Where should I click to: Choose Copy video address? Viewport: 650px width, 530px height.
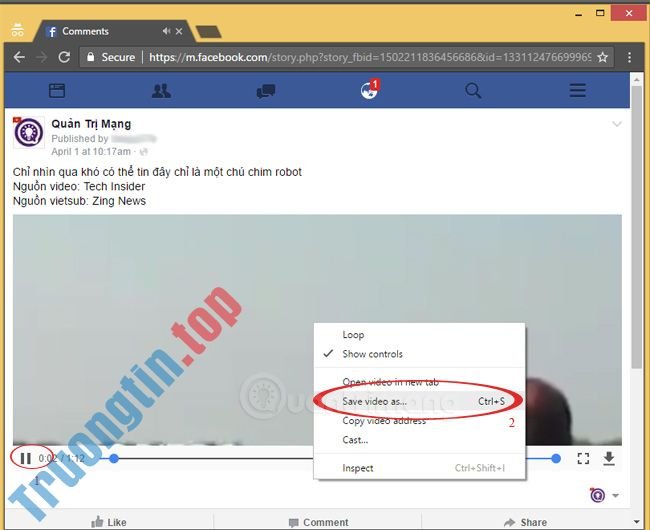[x=420, y=421]
